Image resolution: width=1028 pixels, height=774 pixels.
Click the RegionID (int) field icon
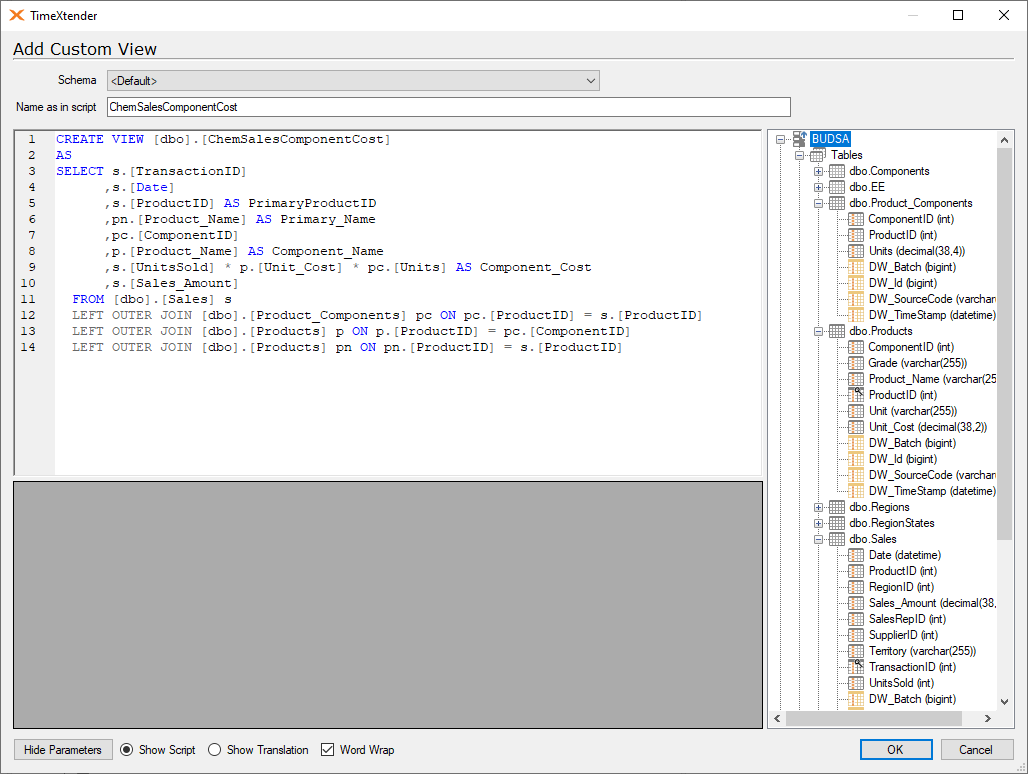[x=856, y=587]
